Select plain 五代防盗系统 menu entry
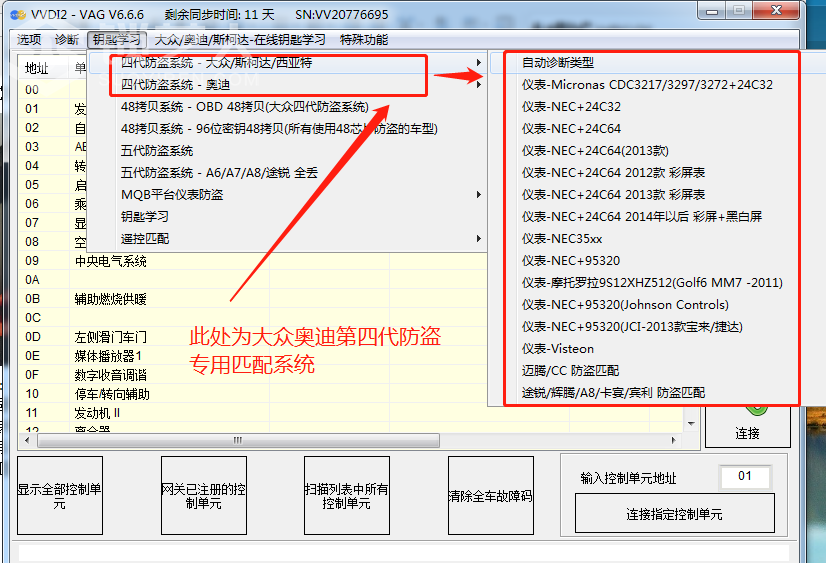The width and height of the screenshot is (826, 563). [157, 151]
